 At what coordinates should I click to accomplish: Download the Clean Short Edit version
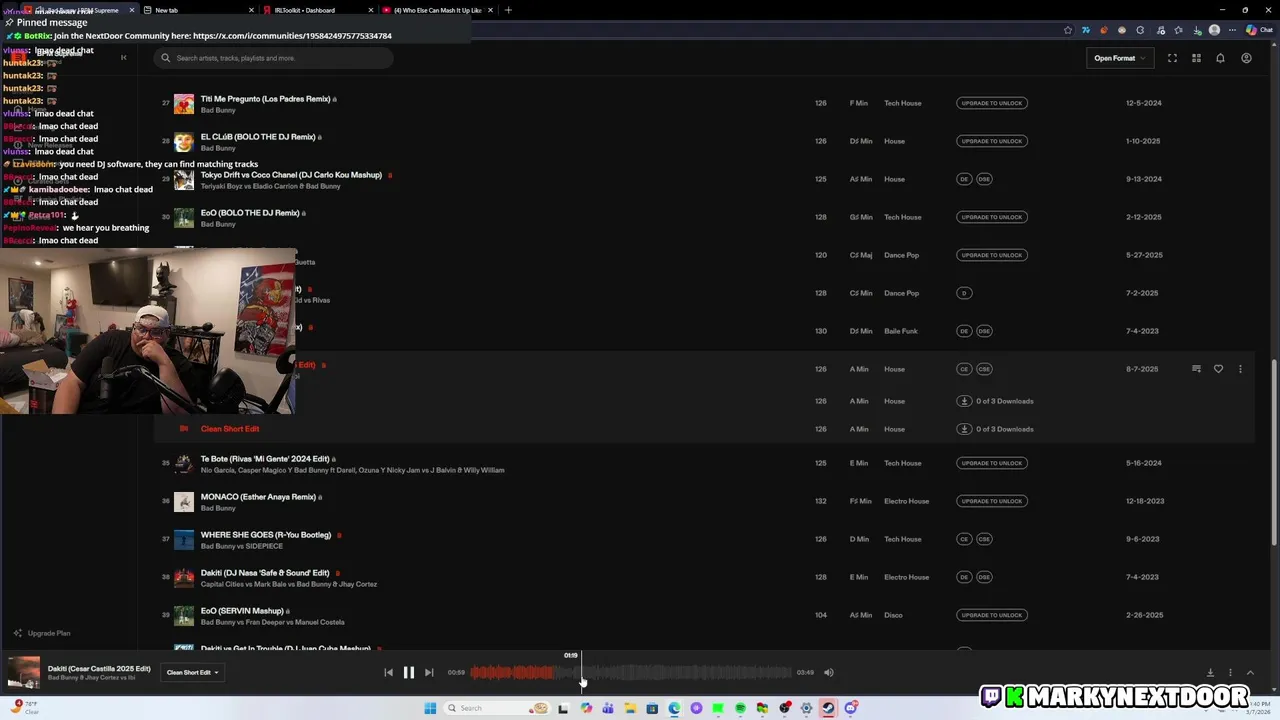pos(964,429)
